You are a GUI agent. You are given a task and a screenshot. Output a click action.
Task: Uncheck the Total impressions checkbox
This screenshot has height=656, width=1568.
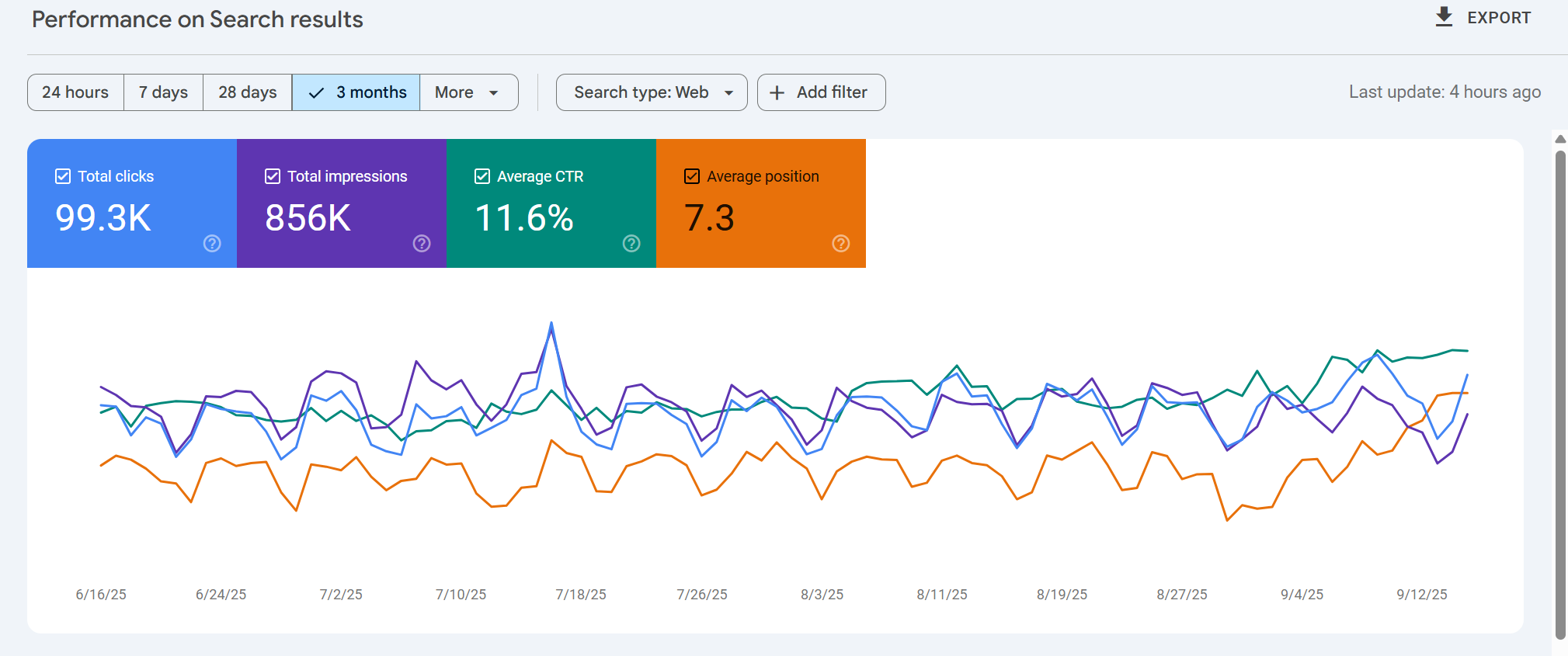273,176
